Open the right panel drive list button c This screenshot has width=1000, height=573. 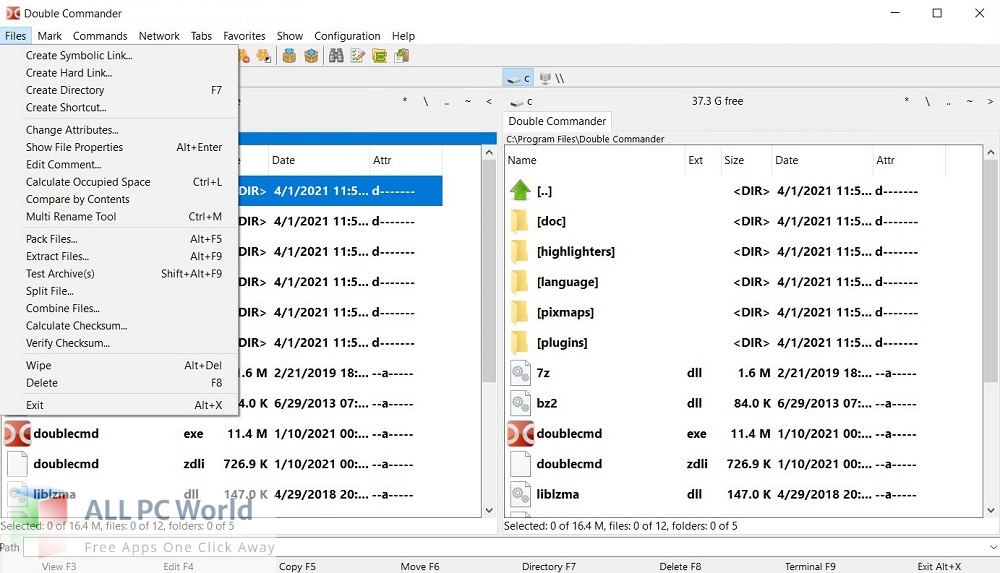point(522,101)
